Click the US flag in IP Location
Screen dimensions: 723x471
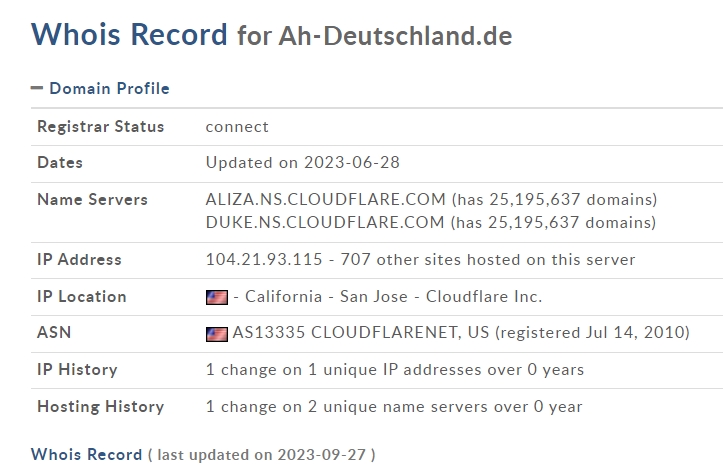[217, 297]
